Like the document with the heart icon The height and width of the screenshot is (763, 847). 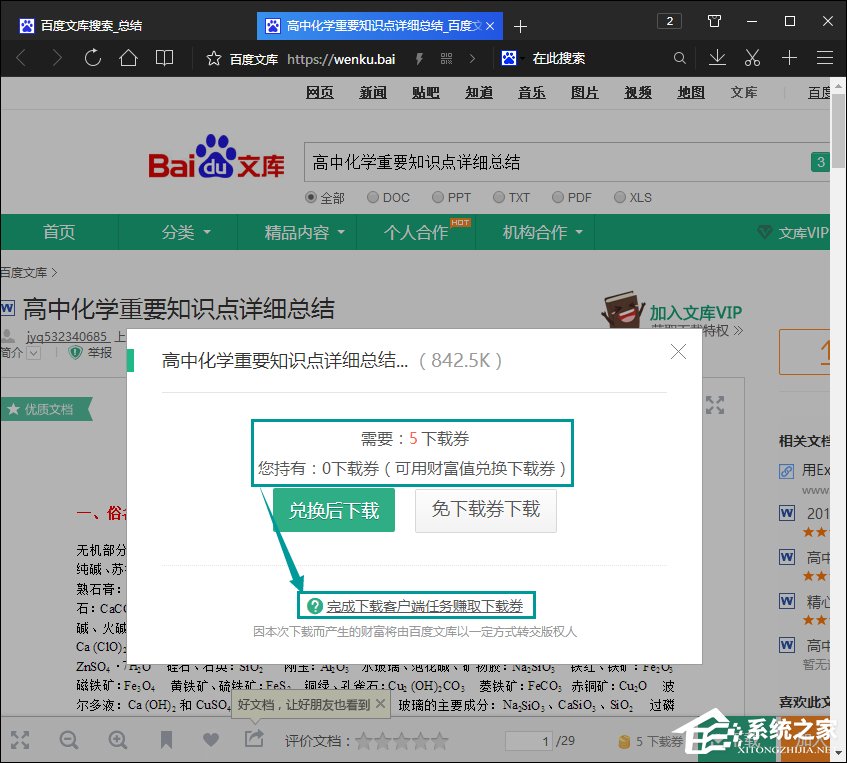[209, 740]
